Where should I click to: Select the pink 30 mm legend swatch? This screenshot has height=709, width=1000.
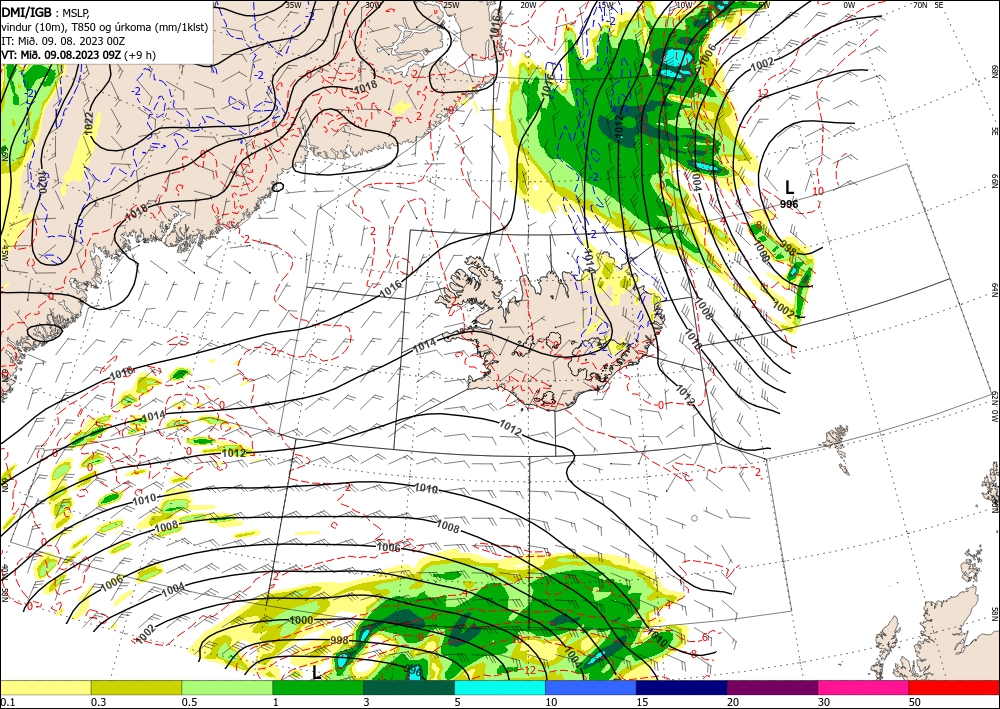pyautogui.click(x=864, y=687)
